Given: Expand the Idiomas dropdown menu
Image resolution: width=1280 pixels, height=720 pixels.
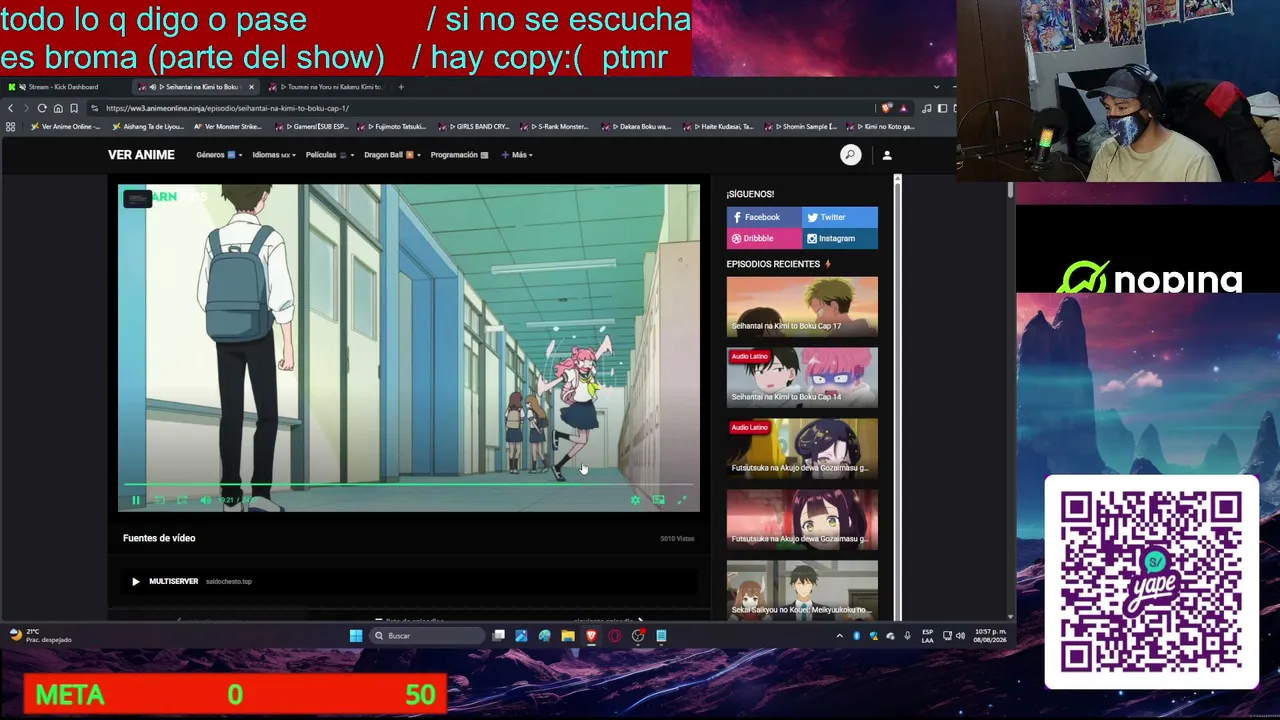Looking at the screenshot, I should tap(274, 155).
